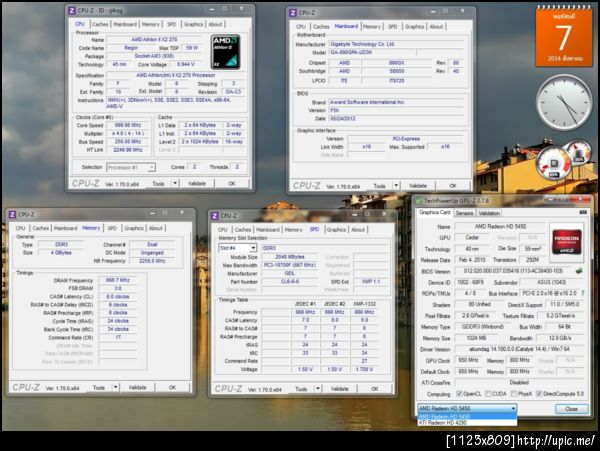The width and height of the screenshot is (600, 451).
Task: Click OK in the Memory CPU-Z window
Action: [x=172, y=388]
